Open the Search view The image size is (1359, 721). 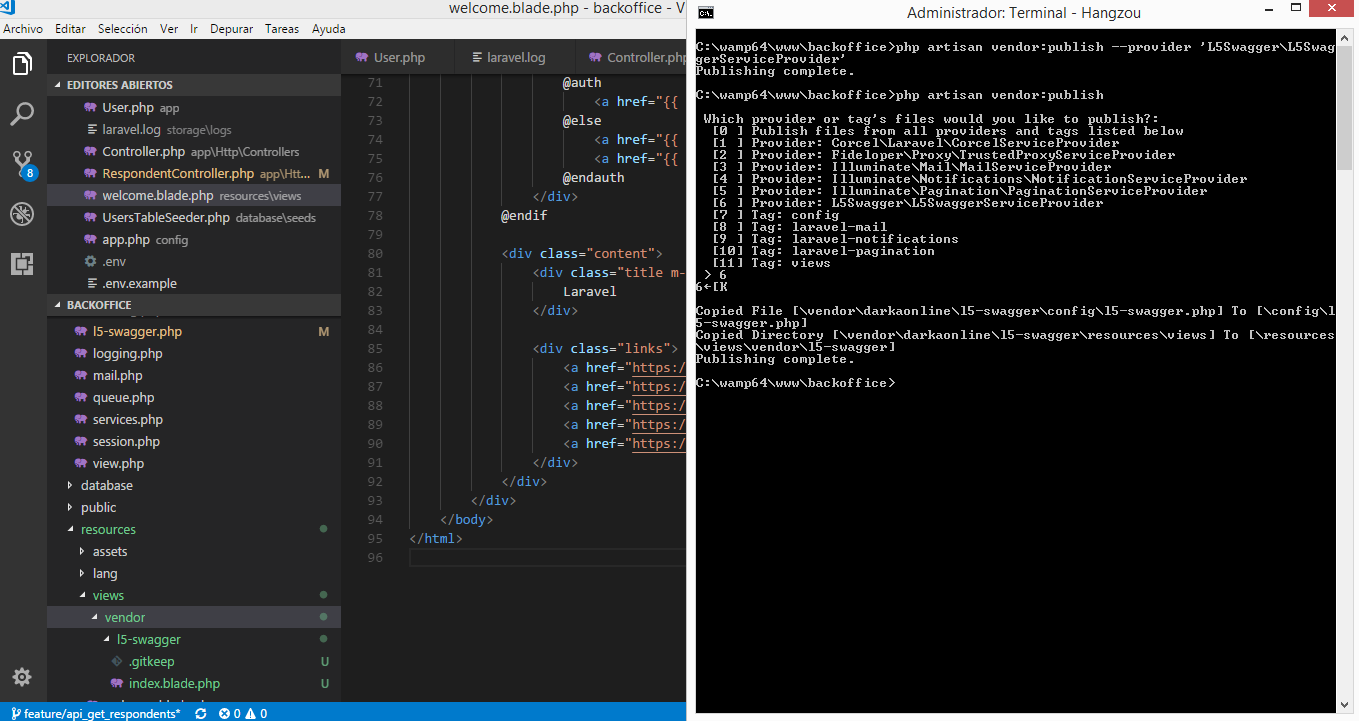coord(22,113)
